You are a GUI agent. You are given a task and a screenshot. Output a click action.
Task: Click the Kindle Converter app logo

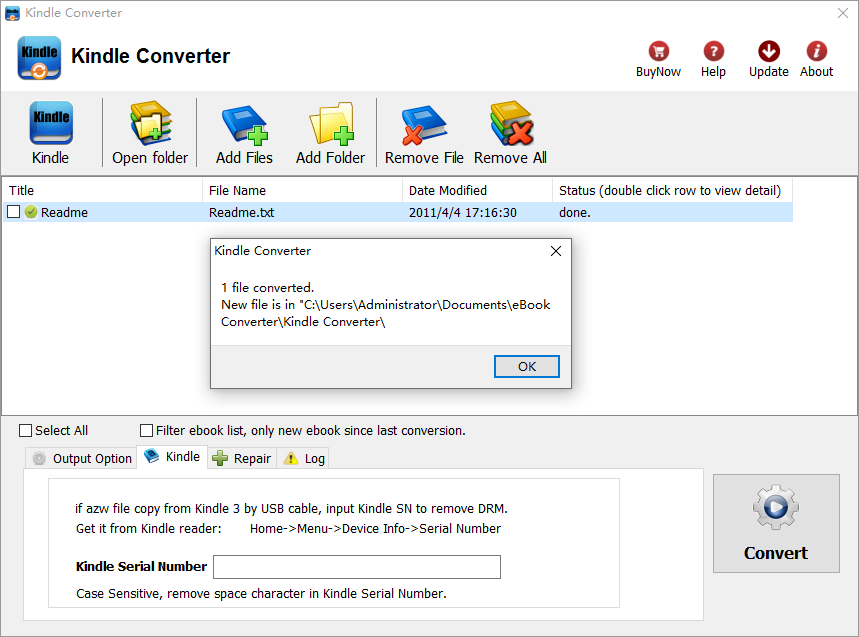pos(39,58)
